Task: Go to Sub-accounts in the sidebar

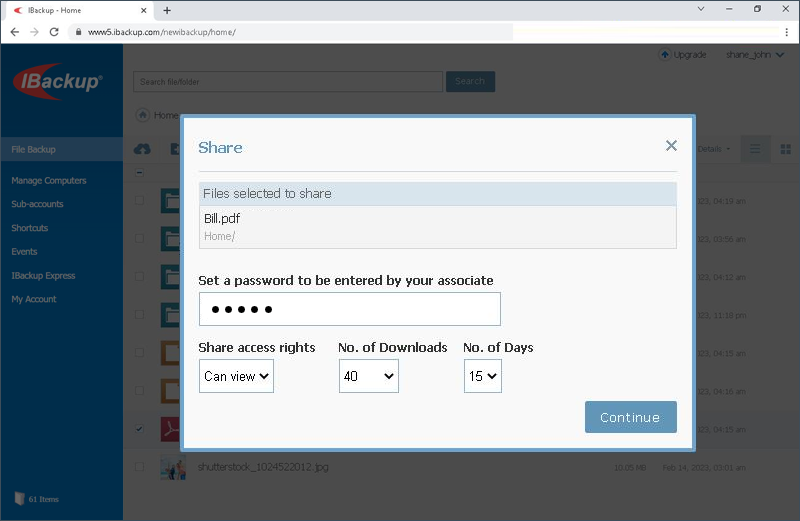Action: pyautogui.click(x=37, y=204)
